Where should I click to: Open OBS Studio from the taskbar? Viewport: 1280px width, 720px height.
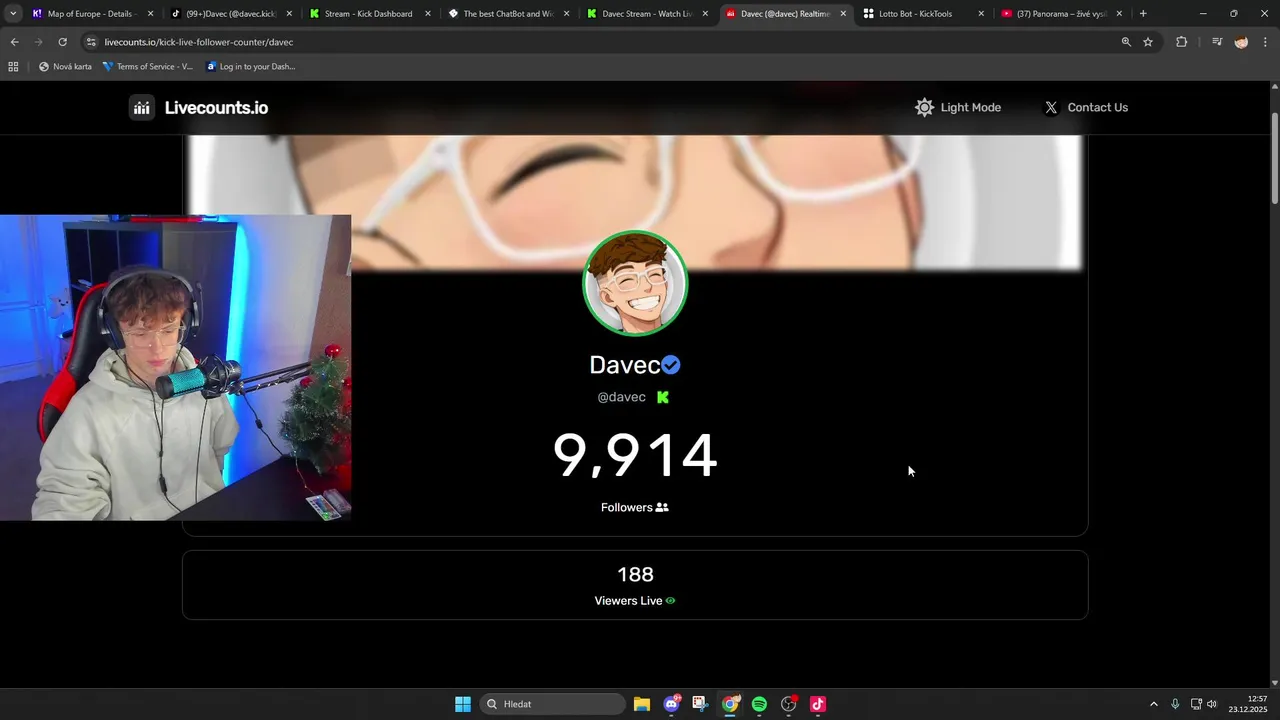tap(789, 704)
